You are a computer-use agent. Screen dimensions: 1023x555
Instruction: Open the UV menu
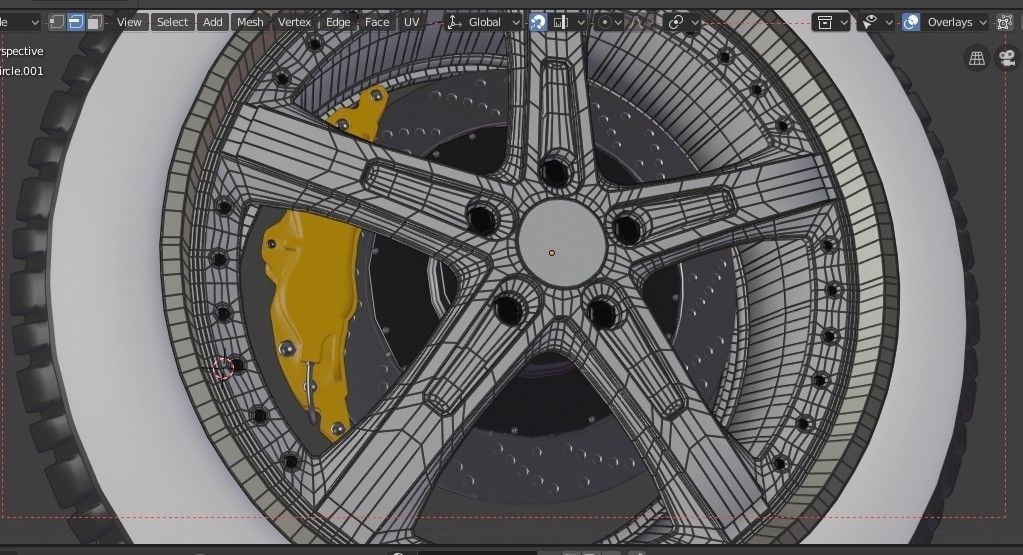click(x=411, y=22)
